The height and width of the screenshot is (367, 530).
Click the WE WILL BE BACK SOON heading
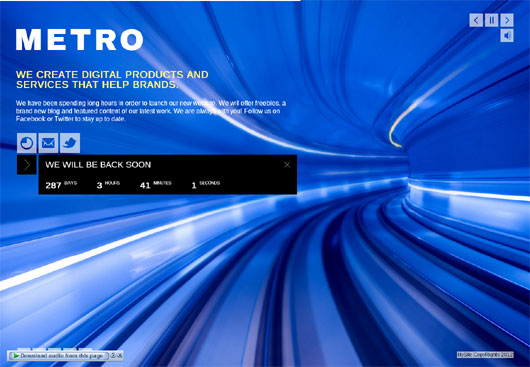click(98, 165)
